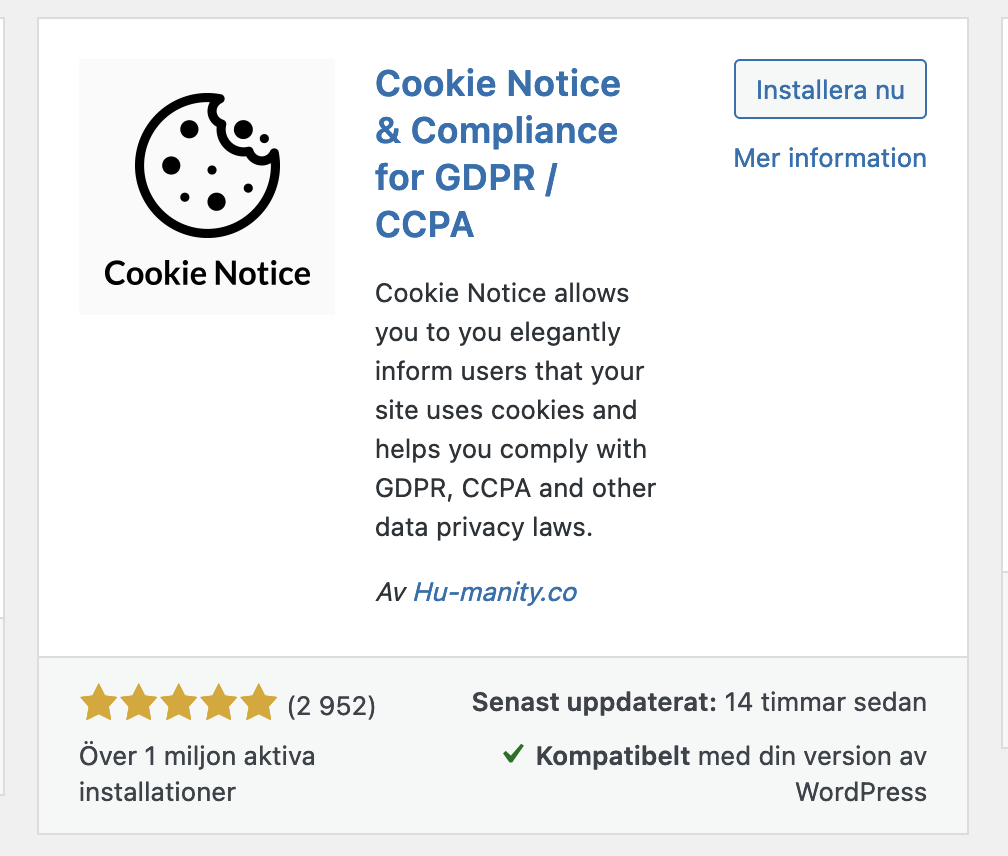Image resolution: width=1008 pixels, height=856 pixels.
Task: Click the "WordPress" word in the compatibility note
Action: (861, 793)
